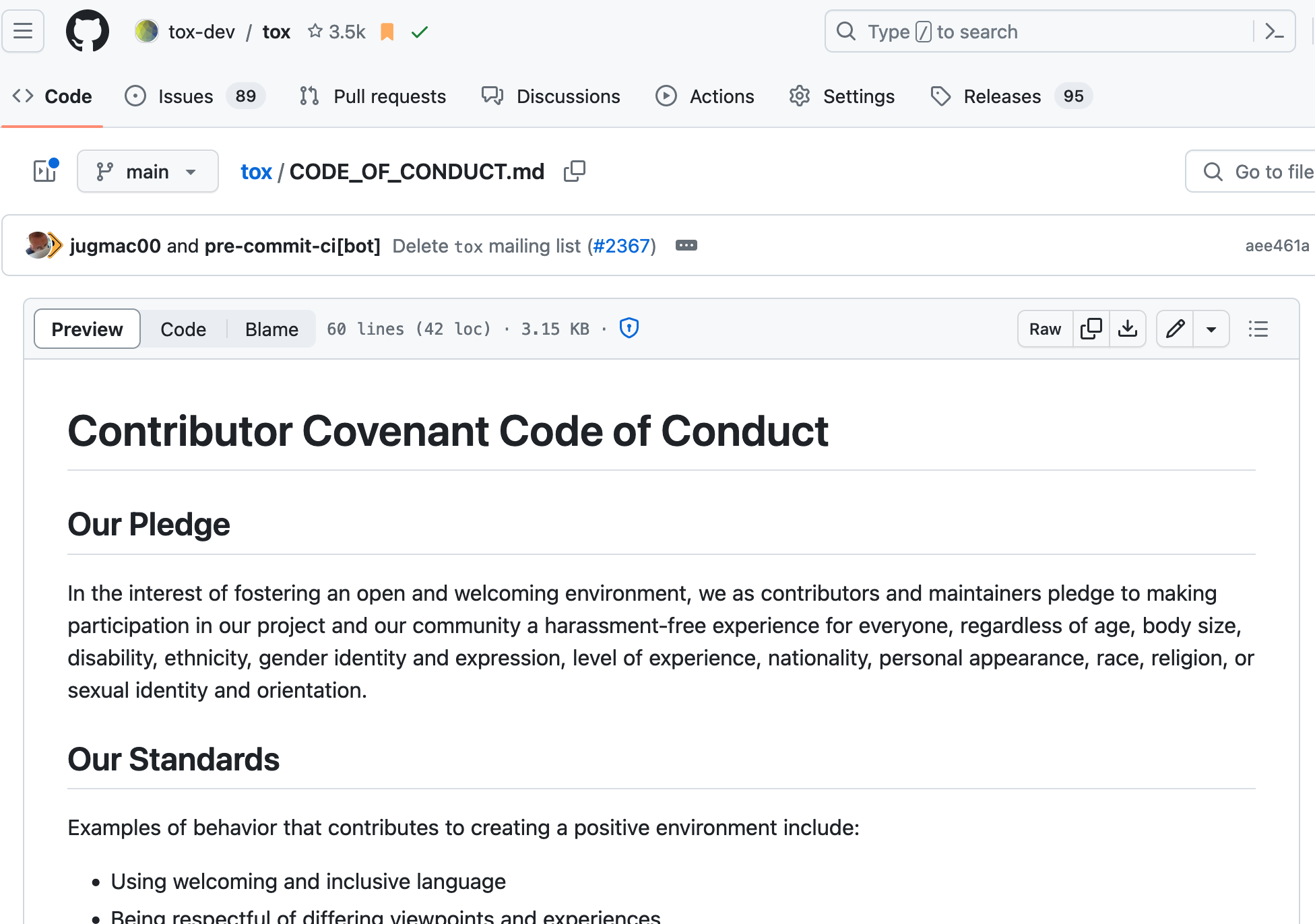Click the security shield icon
The image size is (1315, 924).
coord(629,328)
